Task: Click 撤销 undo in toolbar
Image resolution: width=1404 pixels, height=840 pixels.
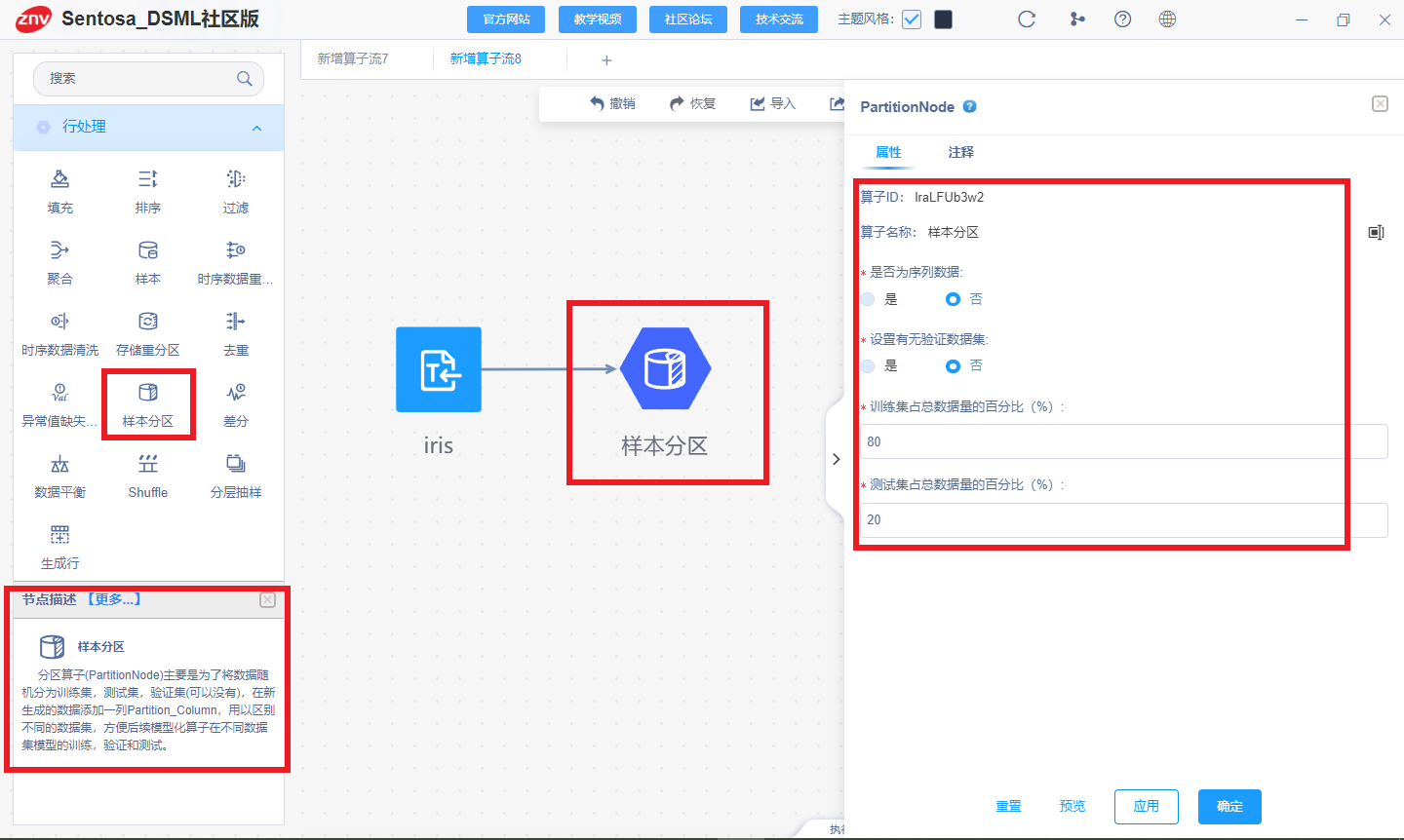Action: (612, 103)
